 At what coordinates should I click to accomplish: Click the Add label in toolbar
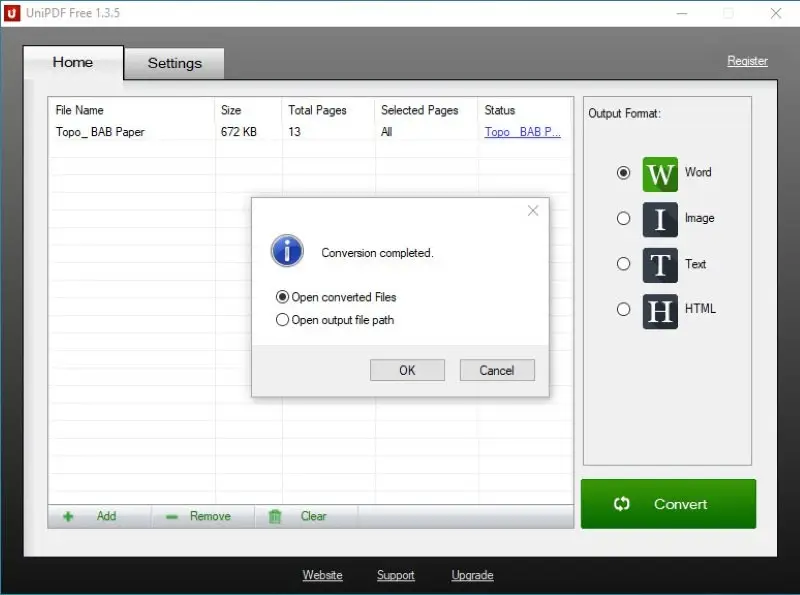(x=106, y=516)
